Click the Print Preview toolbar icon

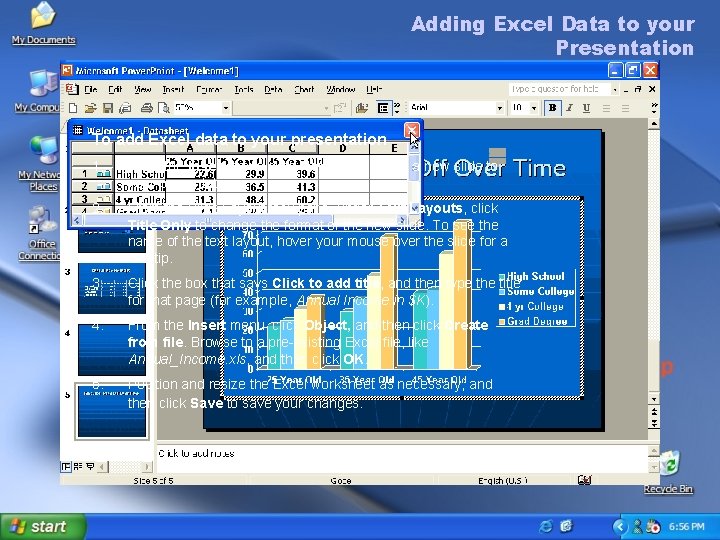point(163,108)
